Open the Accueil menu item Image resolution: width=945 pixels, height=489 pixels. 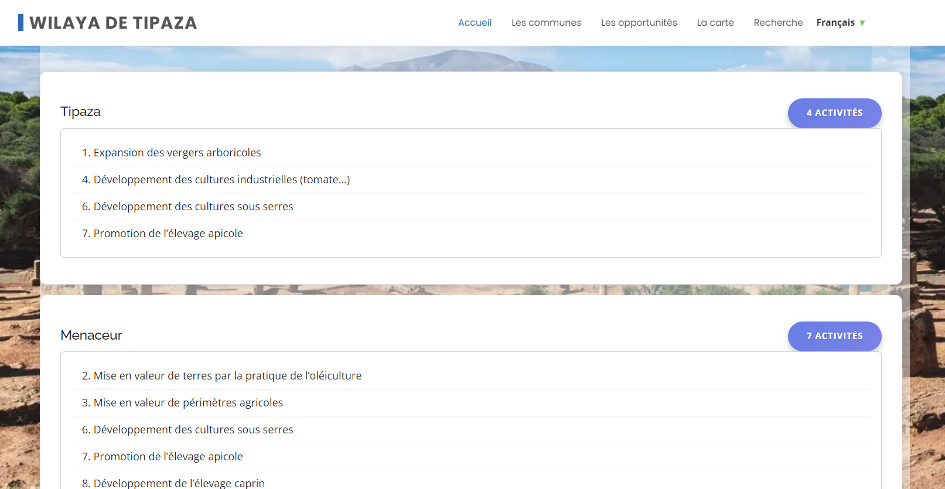coord(474,23)
